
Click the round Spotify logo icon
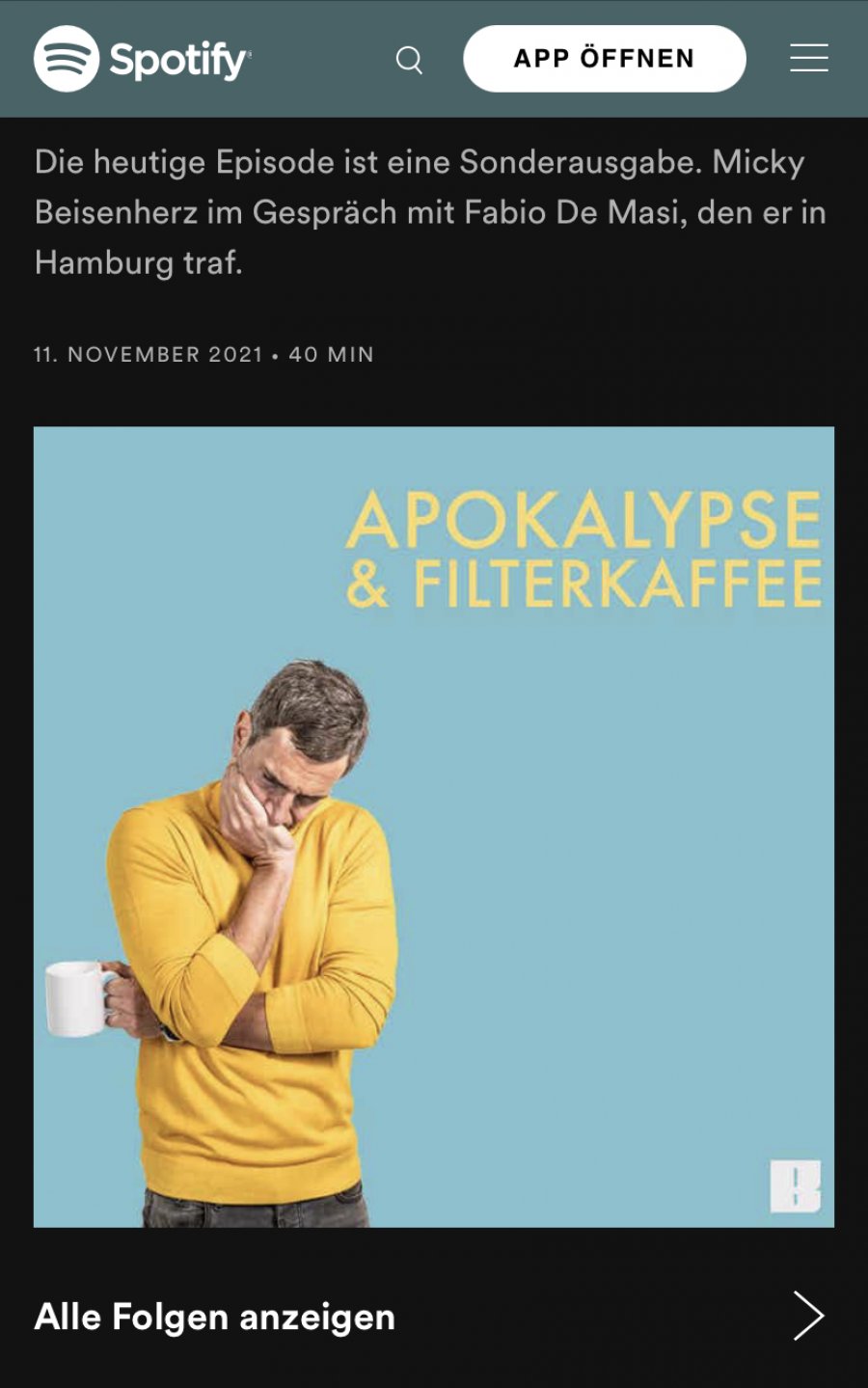pos(67,59)
